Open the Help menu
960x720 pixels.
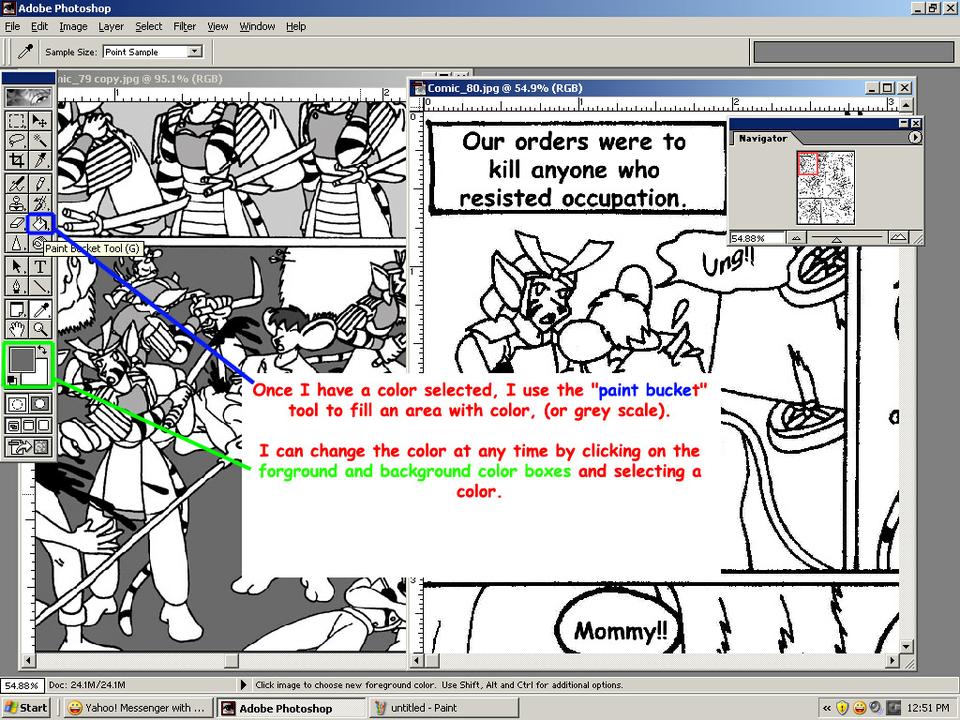click(296, 26)
